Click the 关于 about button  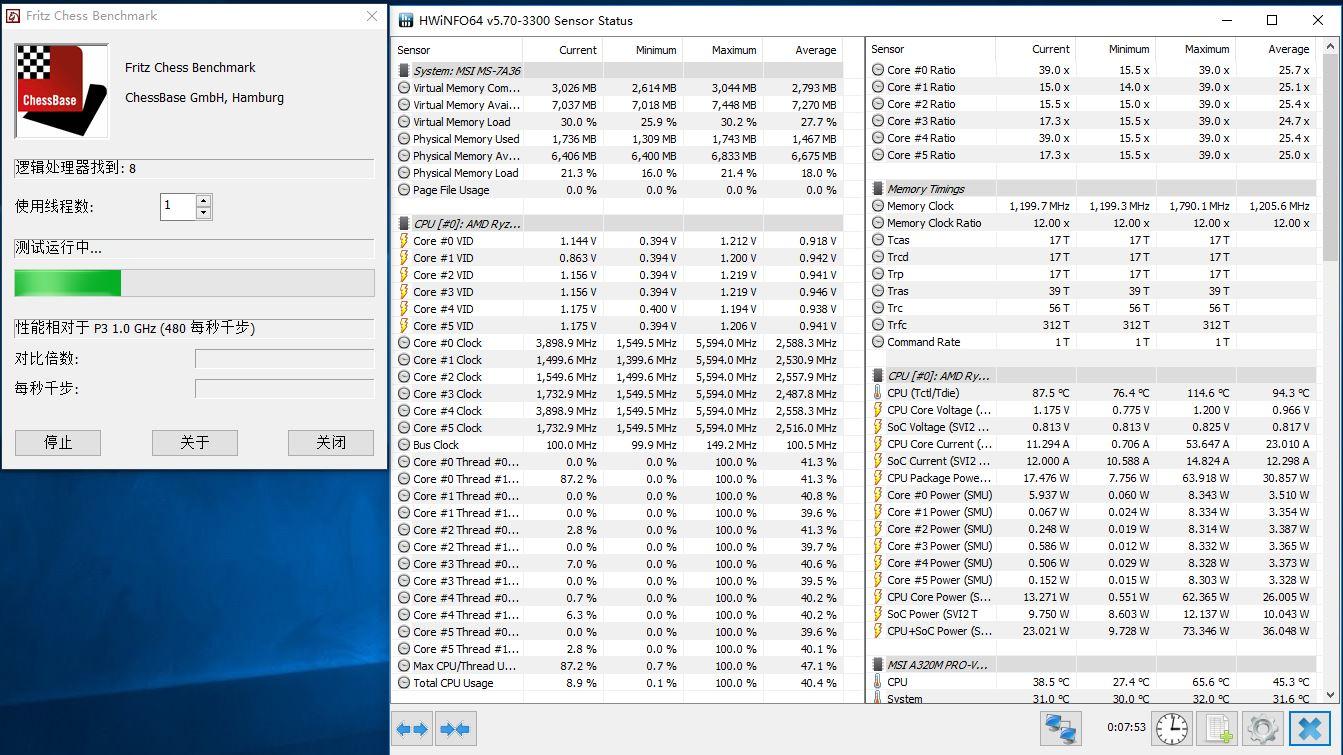(x=194, y=442)
